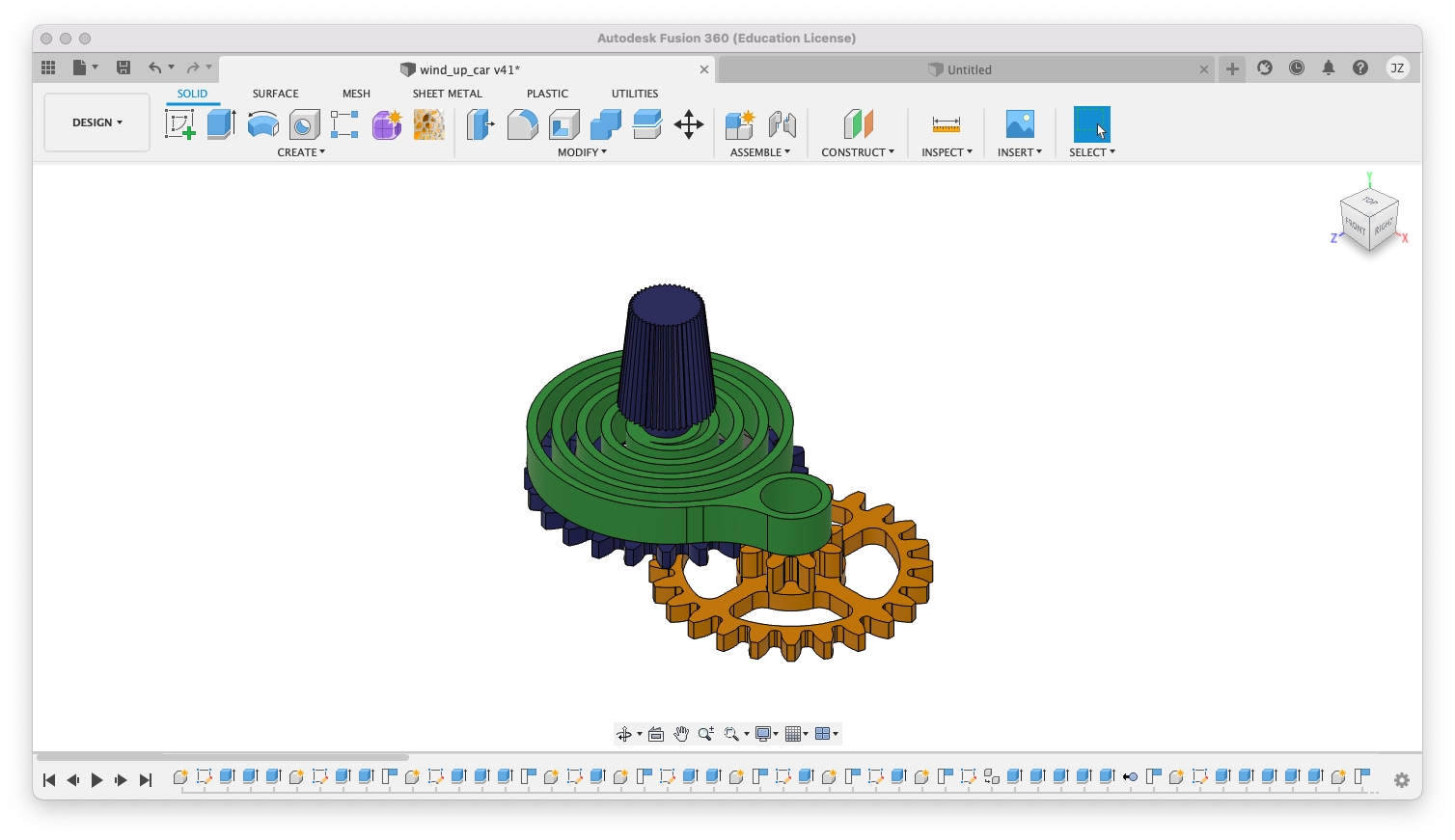The width and height of the screenshot is (1455, 840).
Task: Select the Offset Face tool
Action: click(x=647, y=124)
